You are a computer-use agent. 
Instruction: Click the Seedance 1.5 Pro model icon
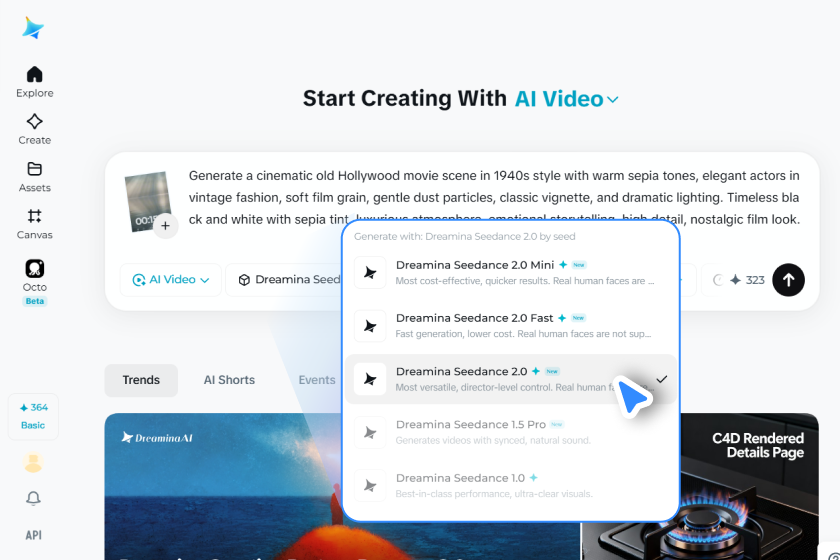tap(370, 432)
